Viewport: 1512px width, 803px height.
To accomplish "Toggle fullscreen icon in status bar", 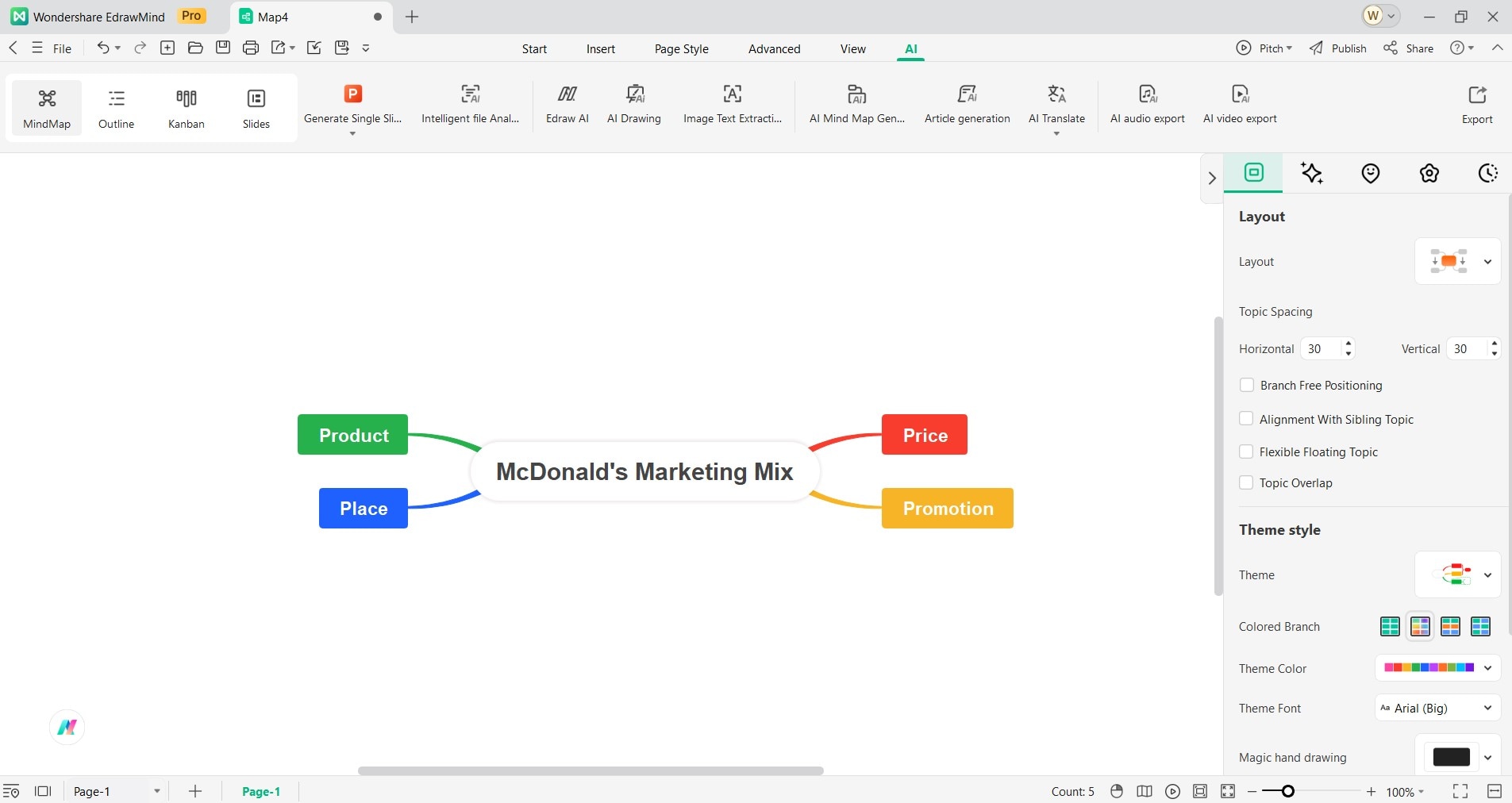I will pyautogui.click(x=1460, y=791).
